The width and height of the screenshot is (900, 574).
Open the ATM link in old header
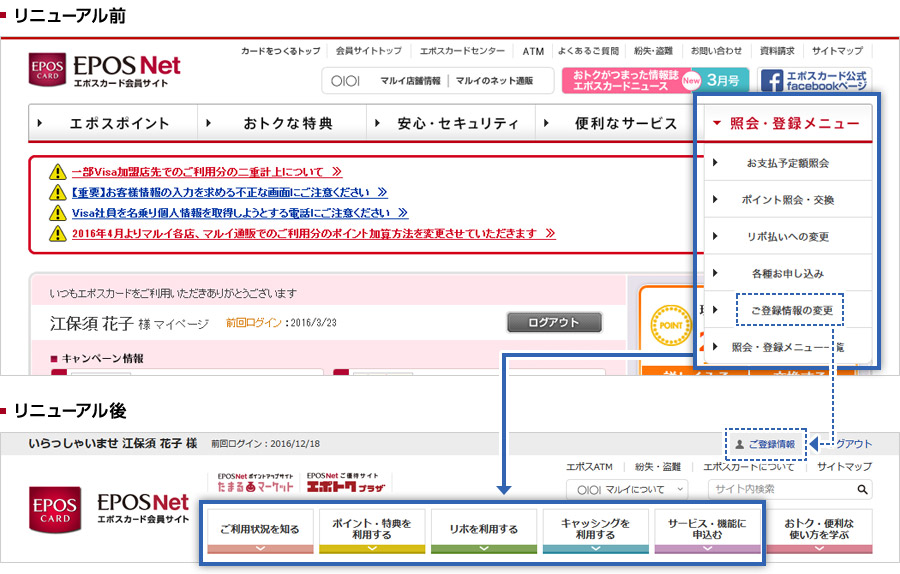pos(533,51)
